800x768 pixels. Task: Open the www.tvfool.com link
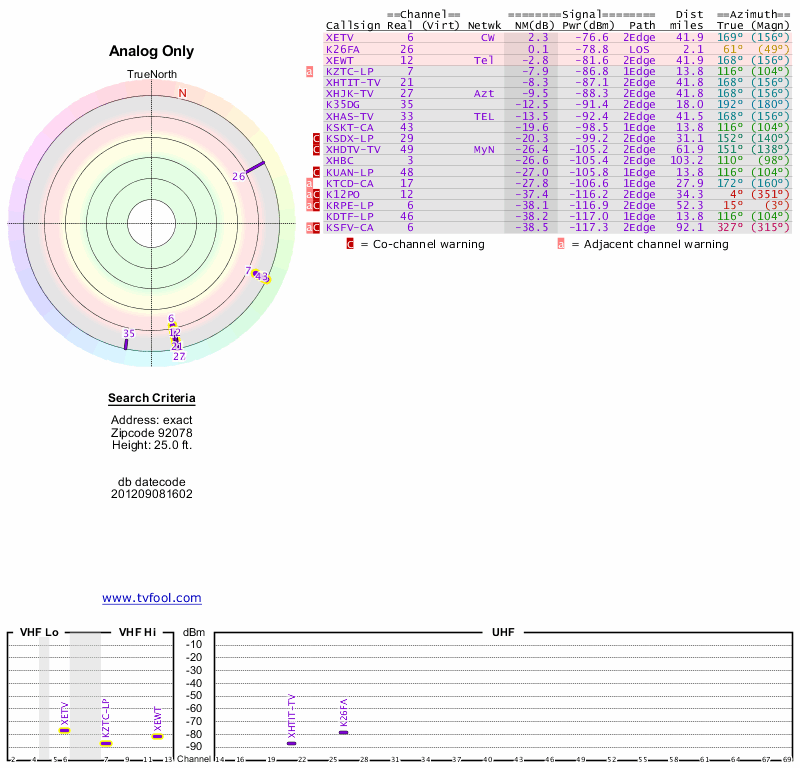pos(152,598)
